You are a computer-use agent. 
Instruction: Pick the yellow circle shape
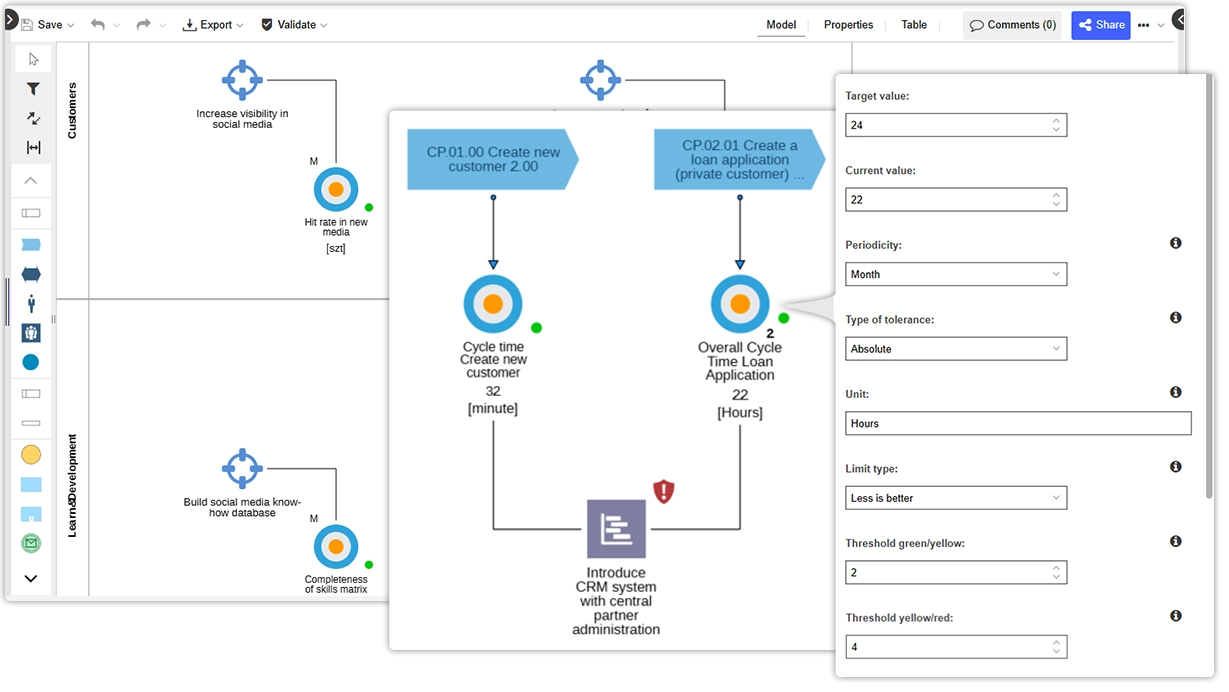pos(31,455)
